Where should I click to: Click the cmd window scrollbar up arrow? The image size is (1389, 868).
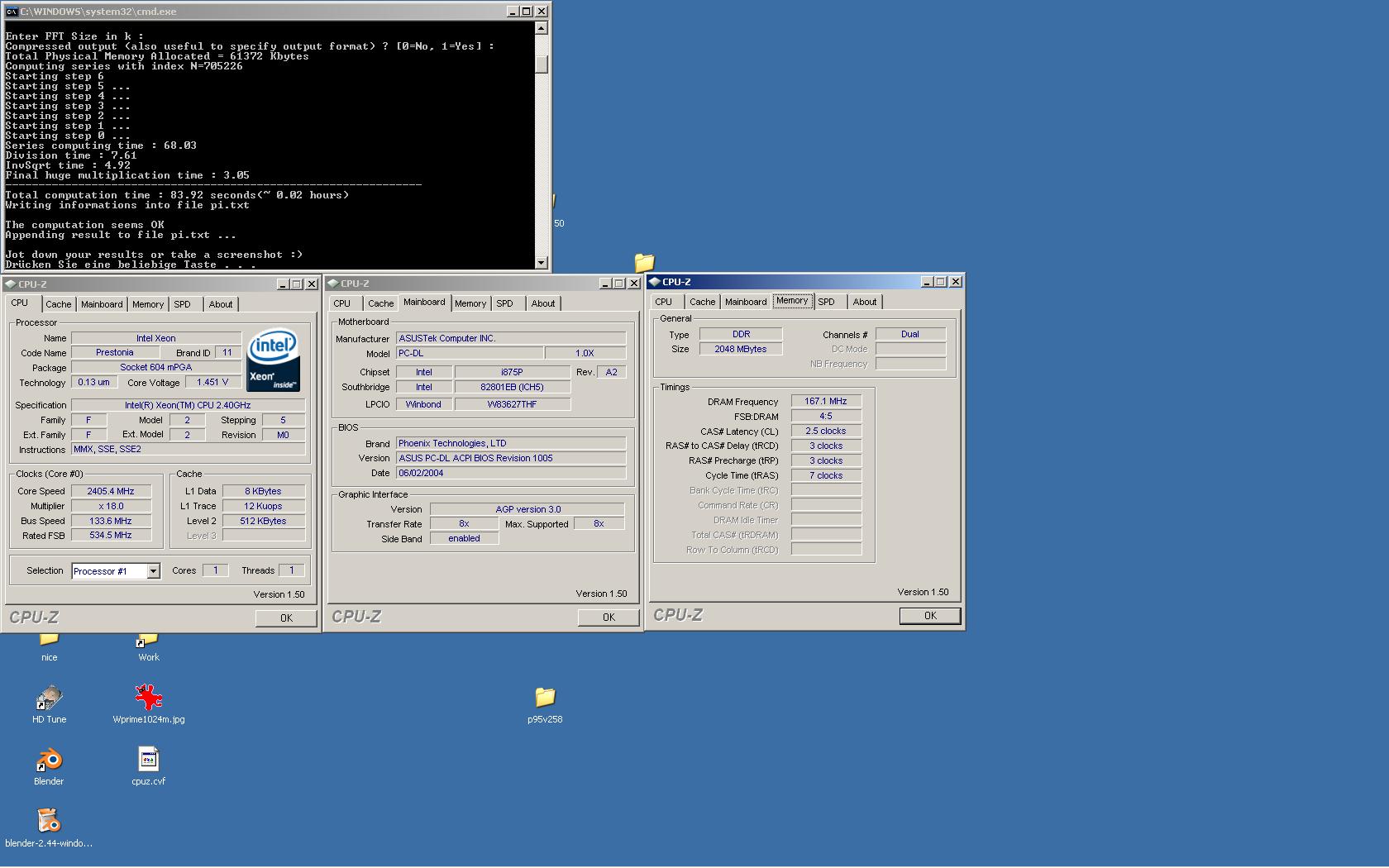coord(542,28)
